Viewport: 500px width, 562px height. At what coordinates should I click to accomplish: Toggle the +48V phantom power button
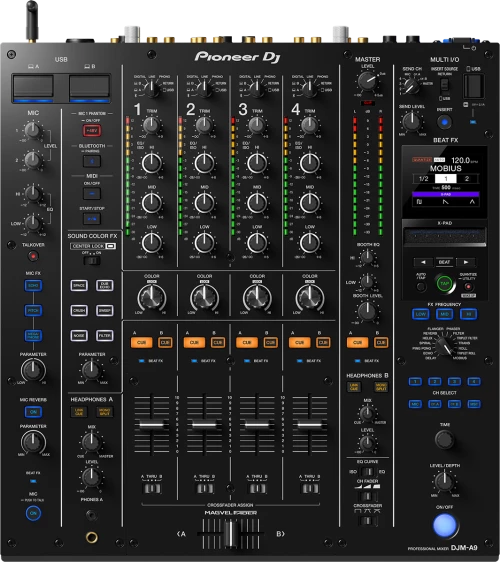(92, 131)
